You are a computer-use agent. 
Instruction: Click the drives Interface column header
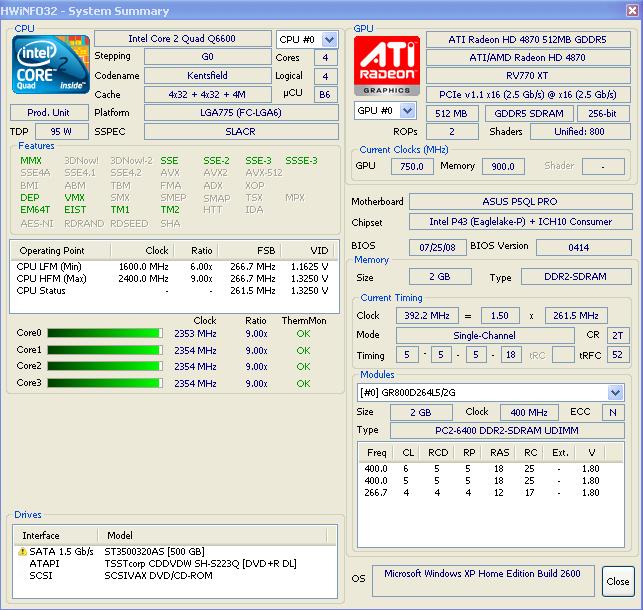(56, 536)
